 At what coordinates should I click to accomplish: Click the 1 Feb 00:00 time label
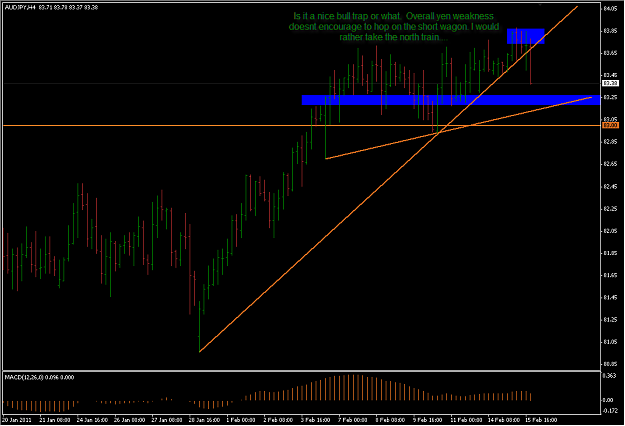(x=241, y=420)
